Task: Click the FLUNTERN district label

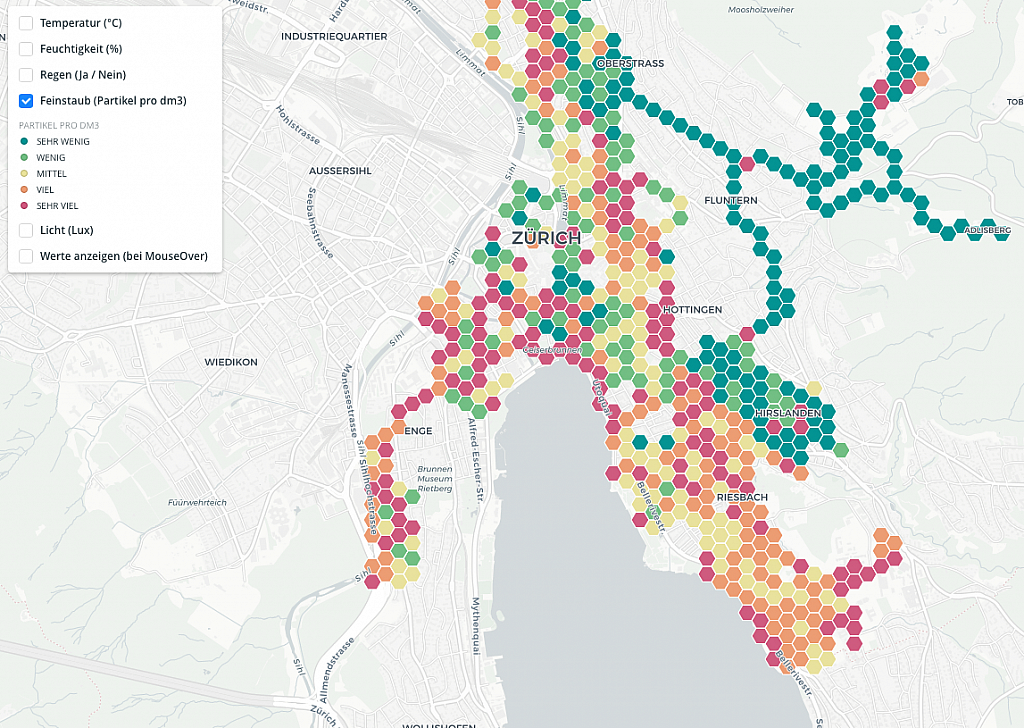Action: pos(731,201)
